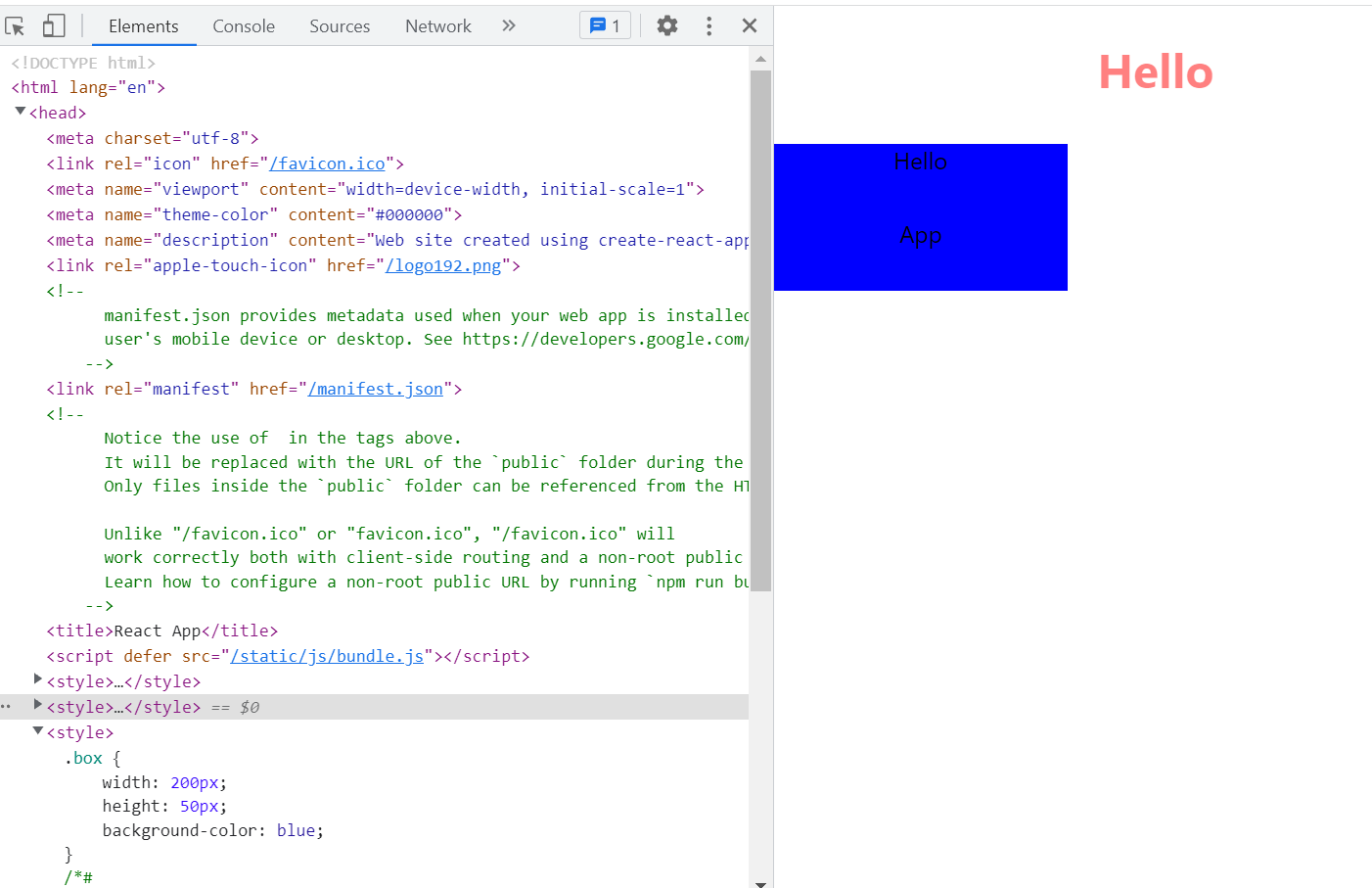
Task: Open the Network tab
Action: (x=438, y=26)
